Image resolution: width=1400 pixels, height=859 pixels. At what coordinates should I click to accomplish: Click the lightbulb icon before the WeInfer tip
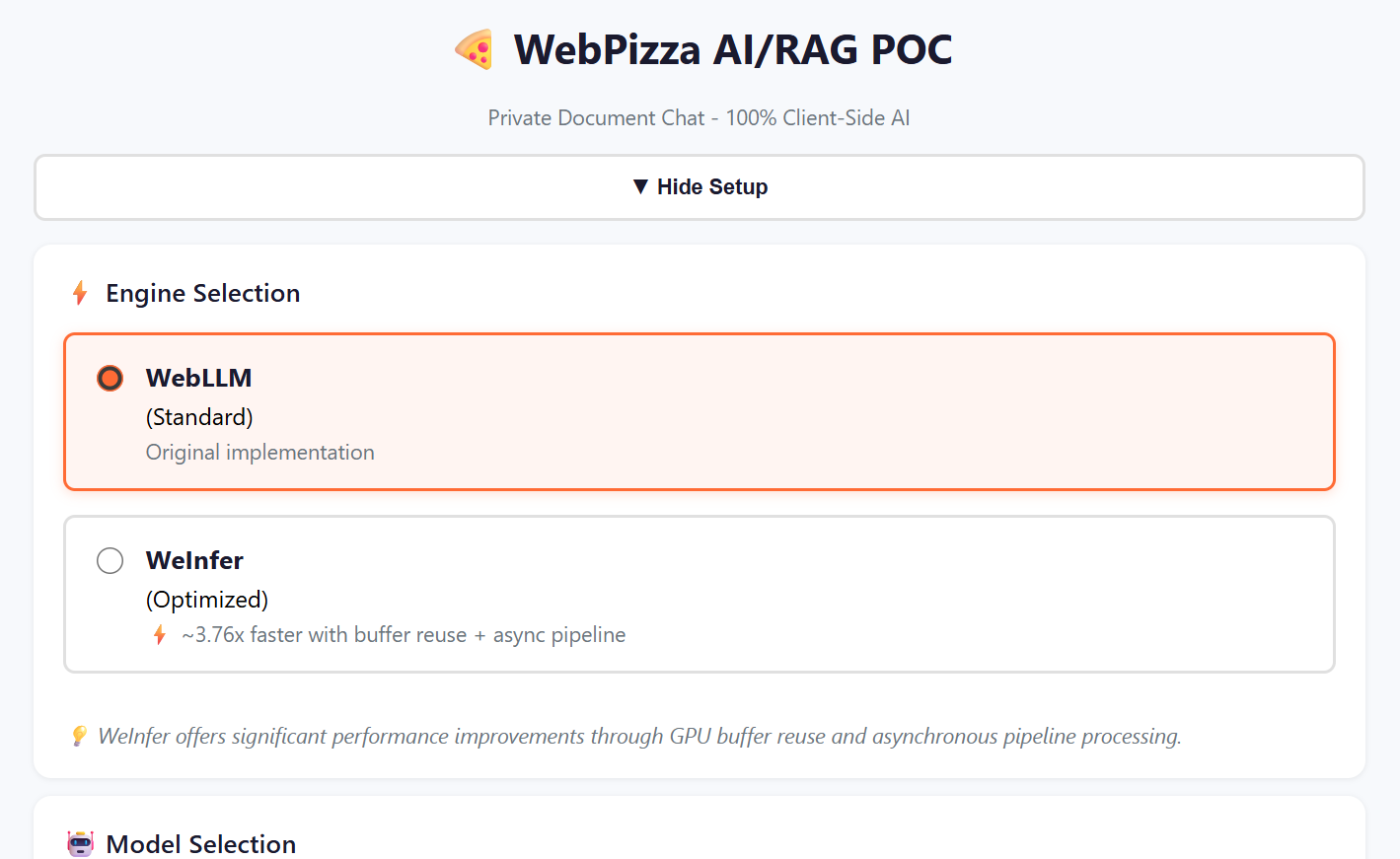coord(79,736)
